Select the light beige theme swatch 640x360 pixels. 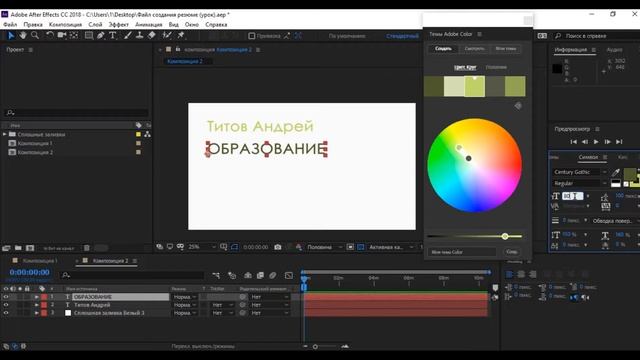(454, 86)
